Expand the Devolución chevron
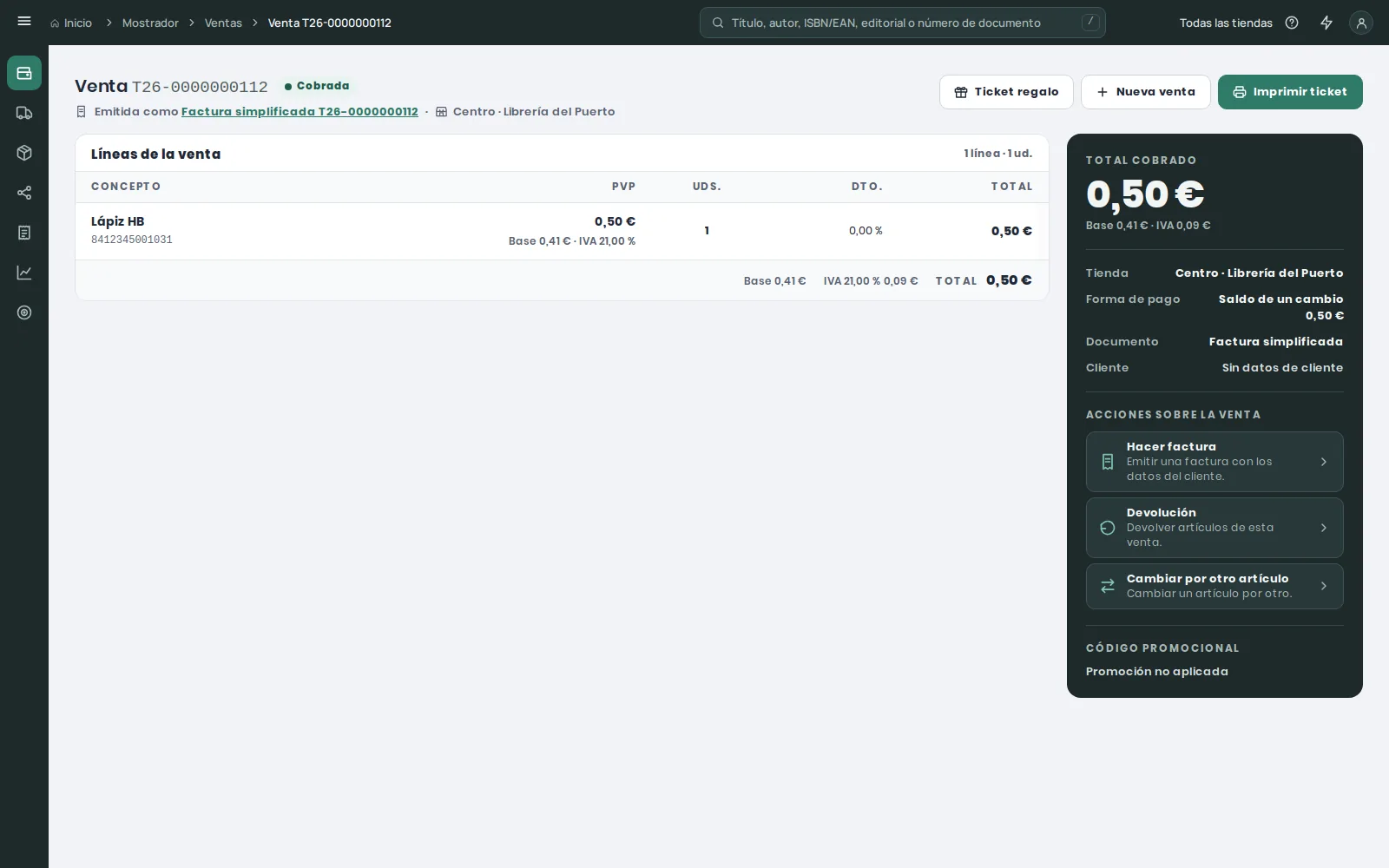The image size is (1389, 868). point(1324,528)
